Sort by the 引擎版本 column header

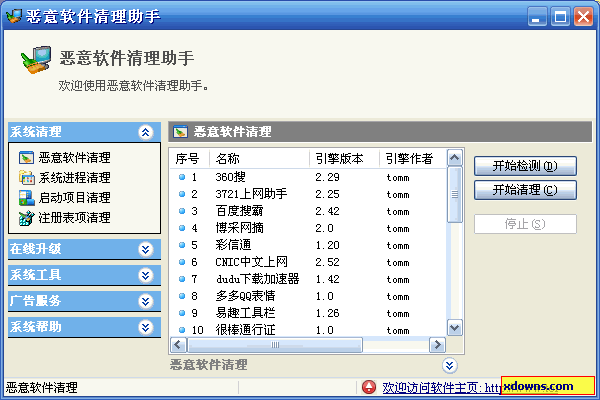click(344, 158)
